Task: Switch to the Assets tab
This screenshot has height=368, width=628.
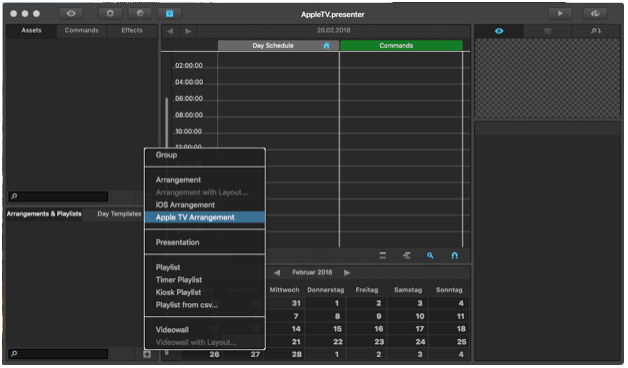Action: (x=31, y=30)
